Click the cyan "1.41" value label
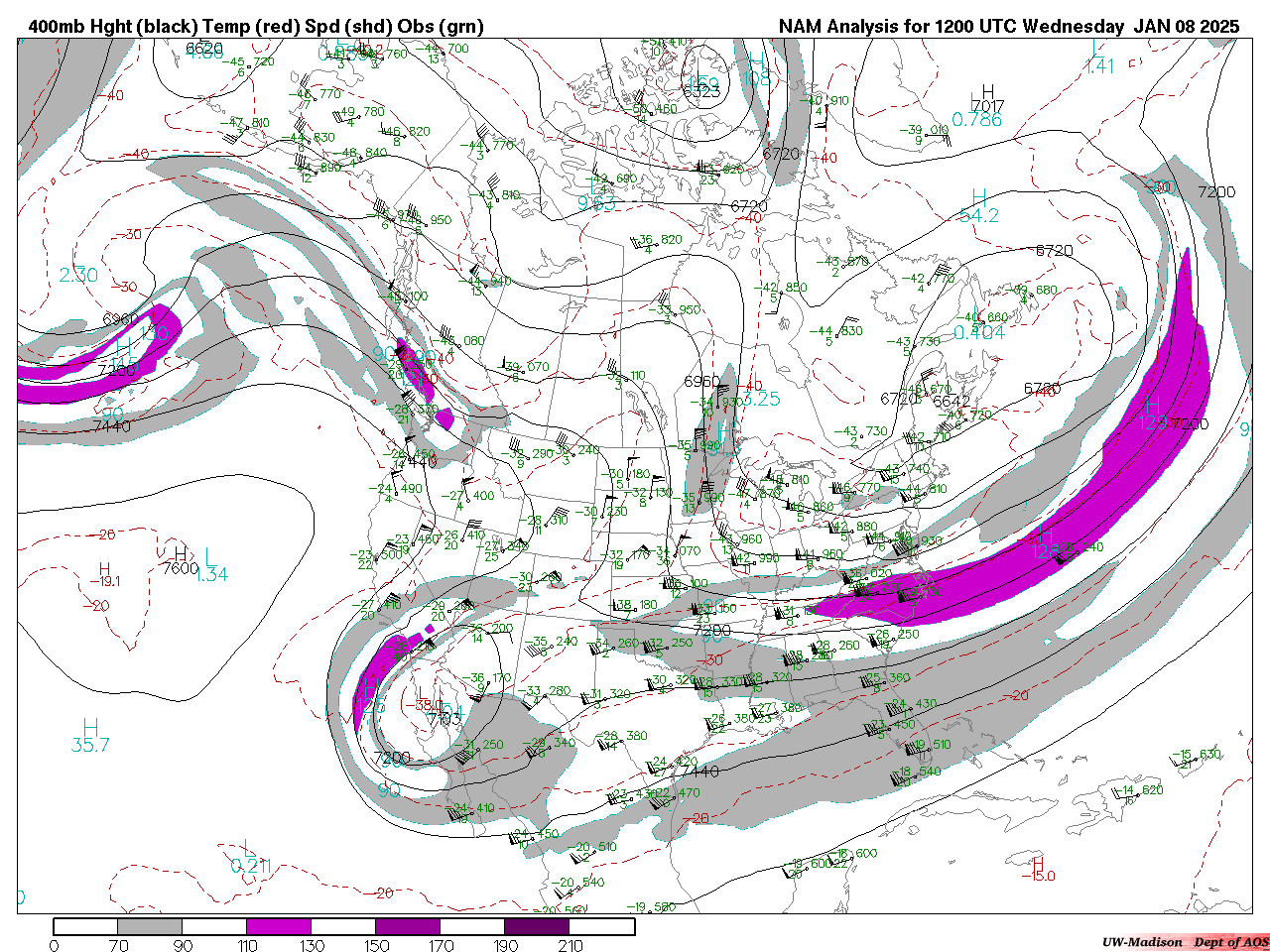 (x=1099, y=66)
